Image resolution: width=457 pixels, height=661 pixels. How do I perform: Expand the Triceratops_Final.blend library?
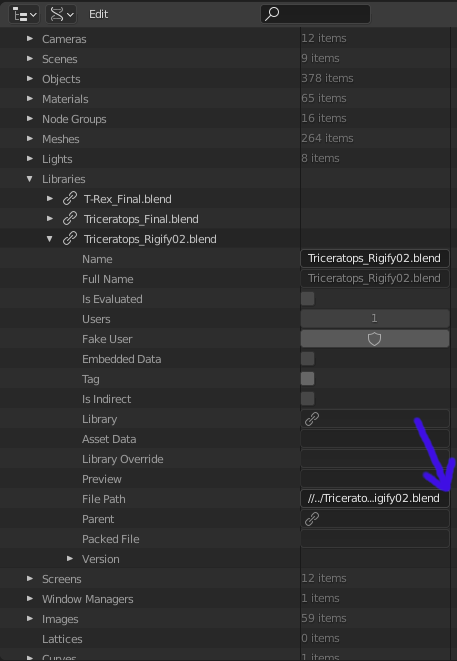point(50,219)
